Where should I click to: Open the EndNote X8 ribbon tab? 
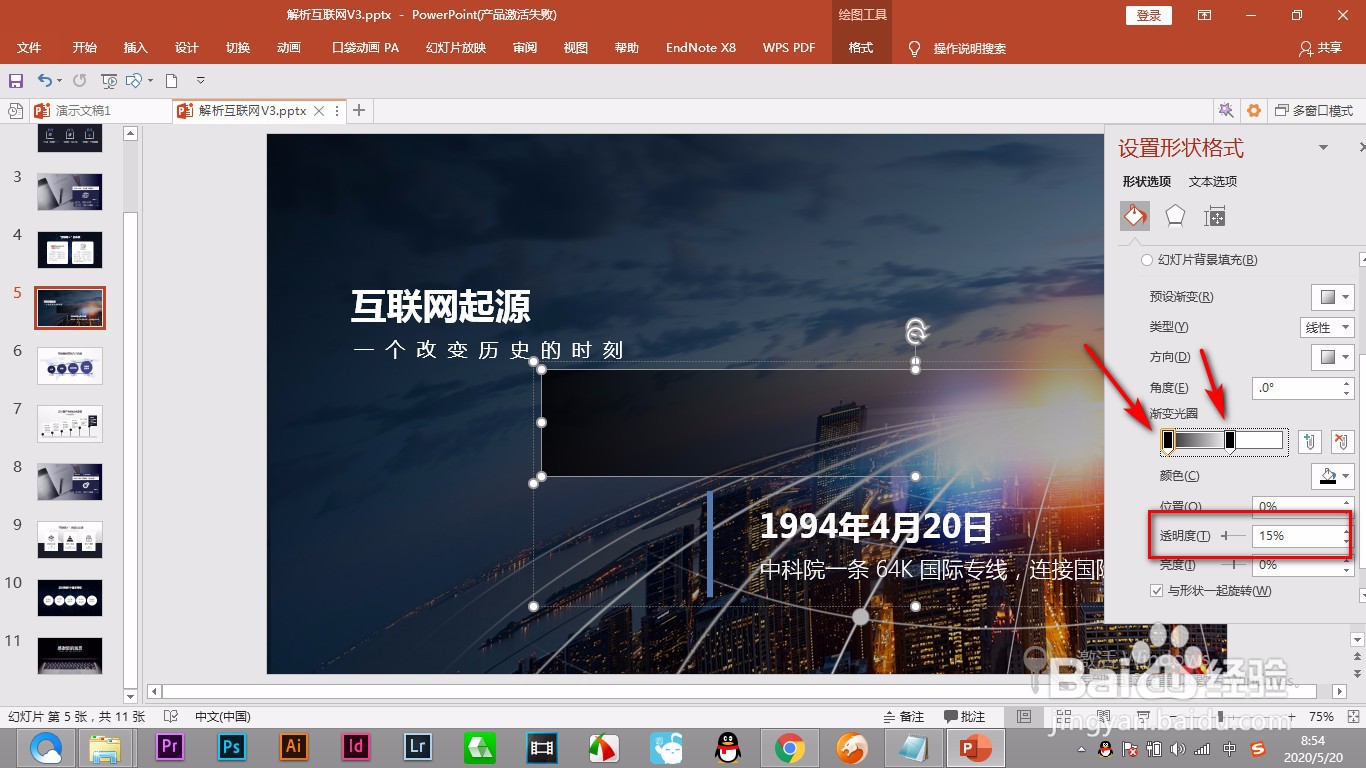tap(700, 47)
